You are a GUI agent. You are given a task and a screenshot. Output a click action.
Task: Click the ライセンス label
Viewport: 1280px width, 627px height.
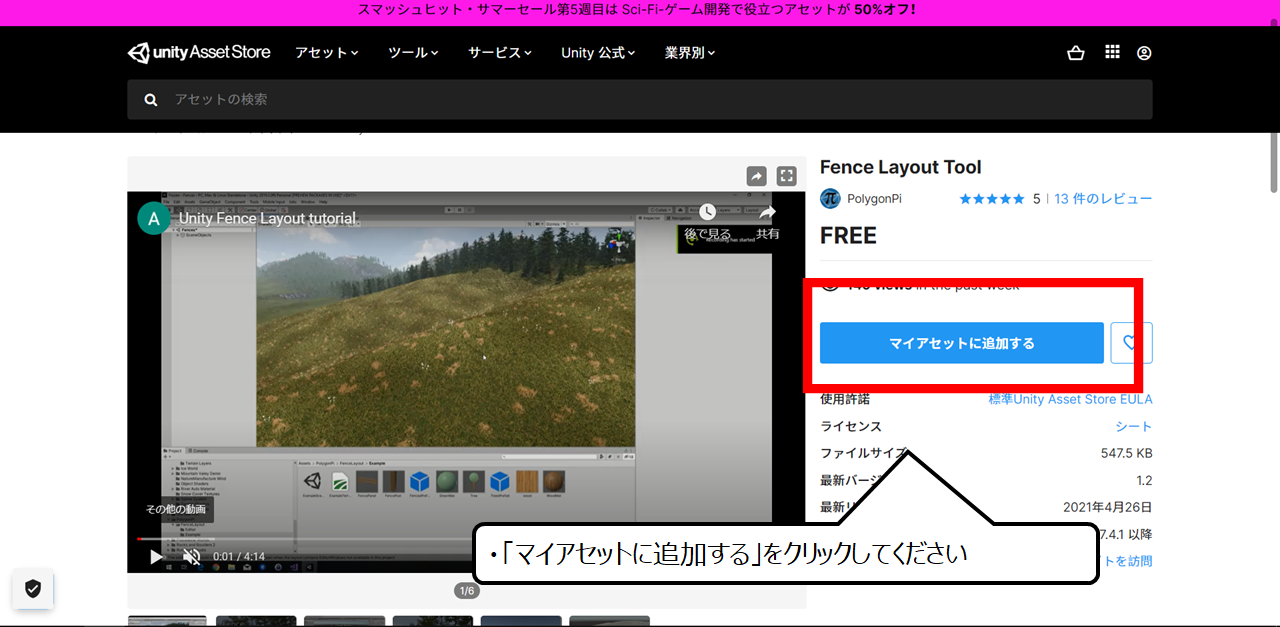851,426
